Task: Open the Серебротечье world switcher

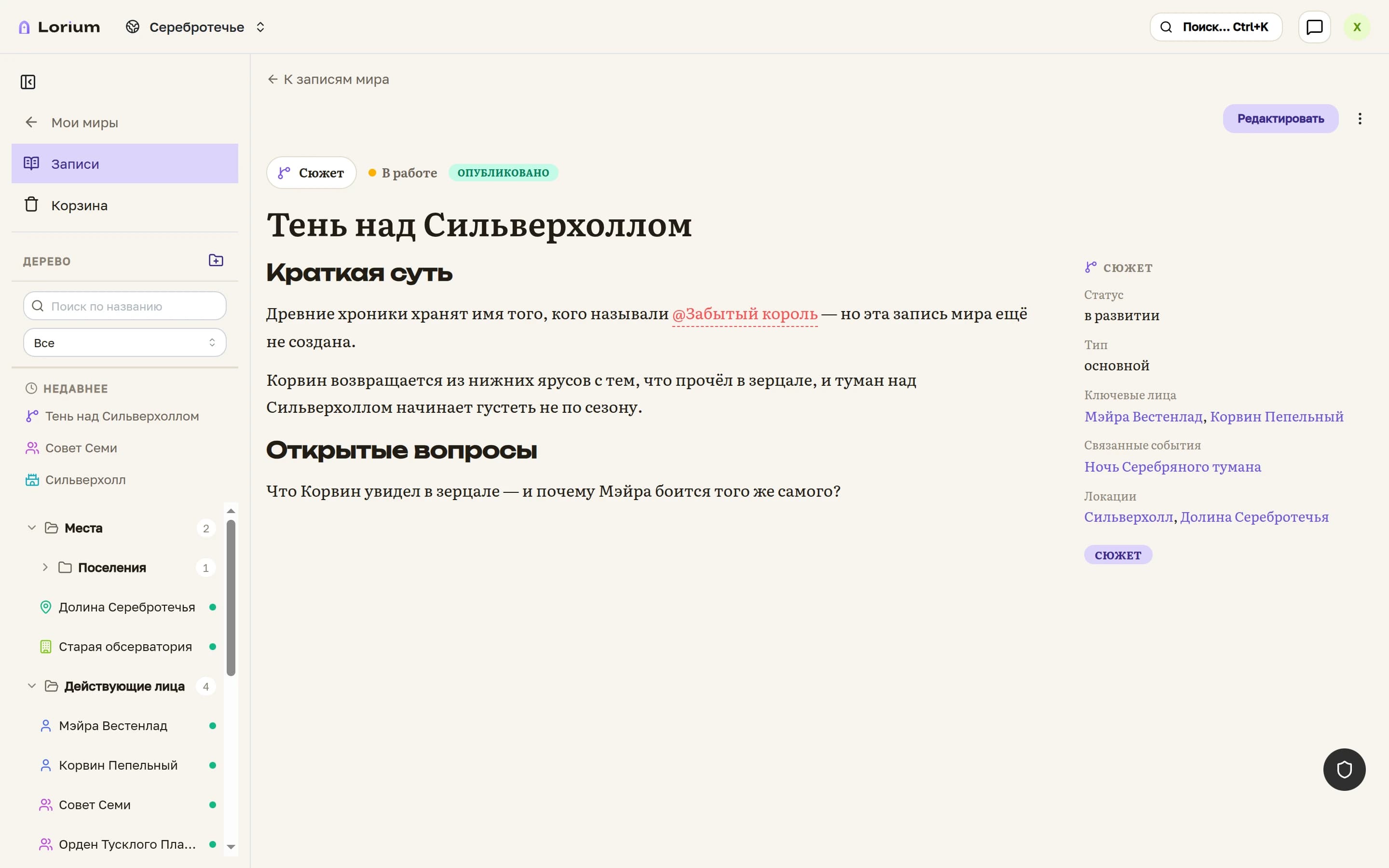Action: click(x=196, y=27)
